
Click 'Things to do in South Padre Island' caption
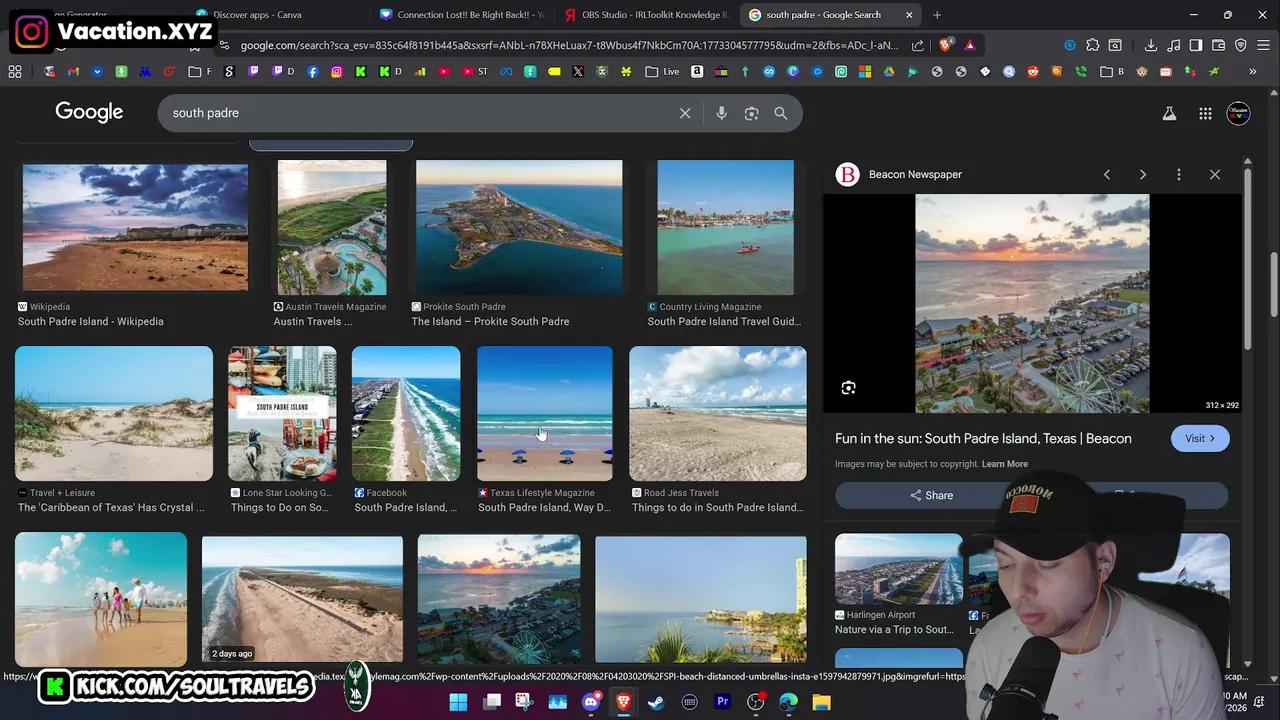pos(718,507)
